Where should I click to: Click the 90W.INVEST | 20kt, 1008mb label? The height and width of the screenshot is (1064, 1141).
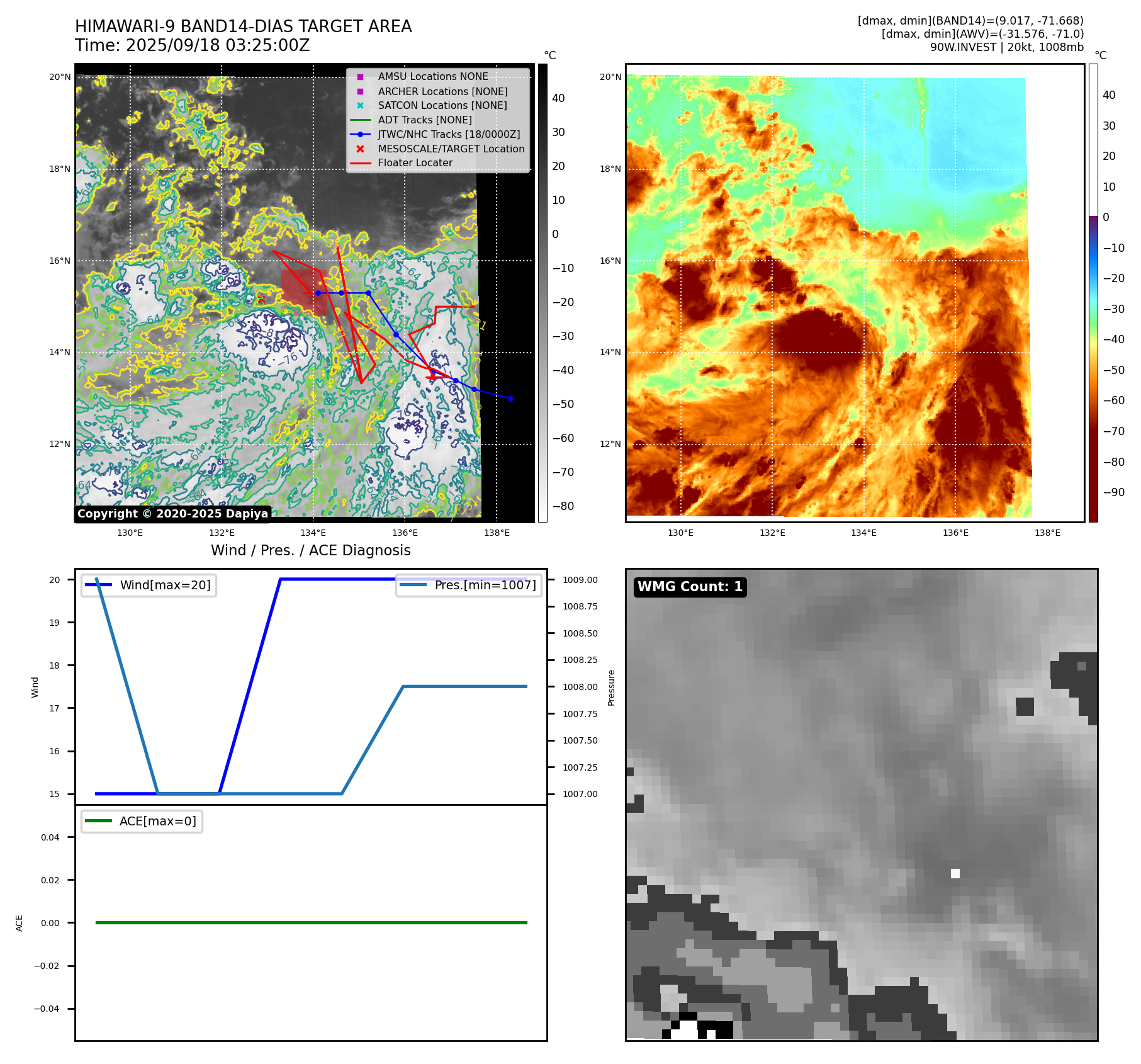pyautogui.click(x=1007, y=47)
